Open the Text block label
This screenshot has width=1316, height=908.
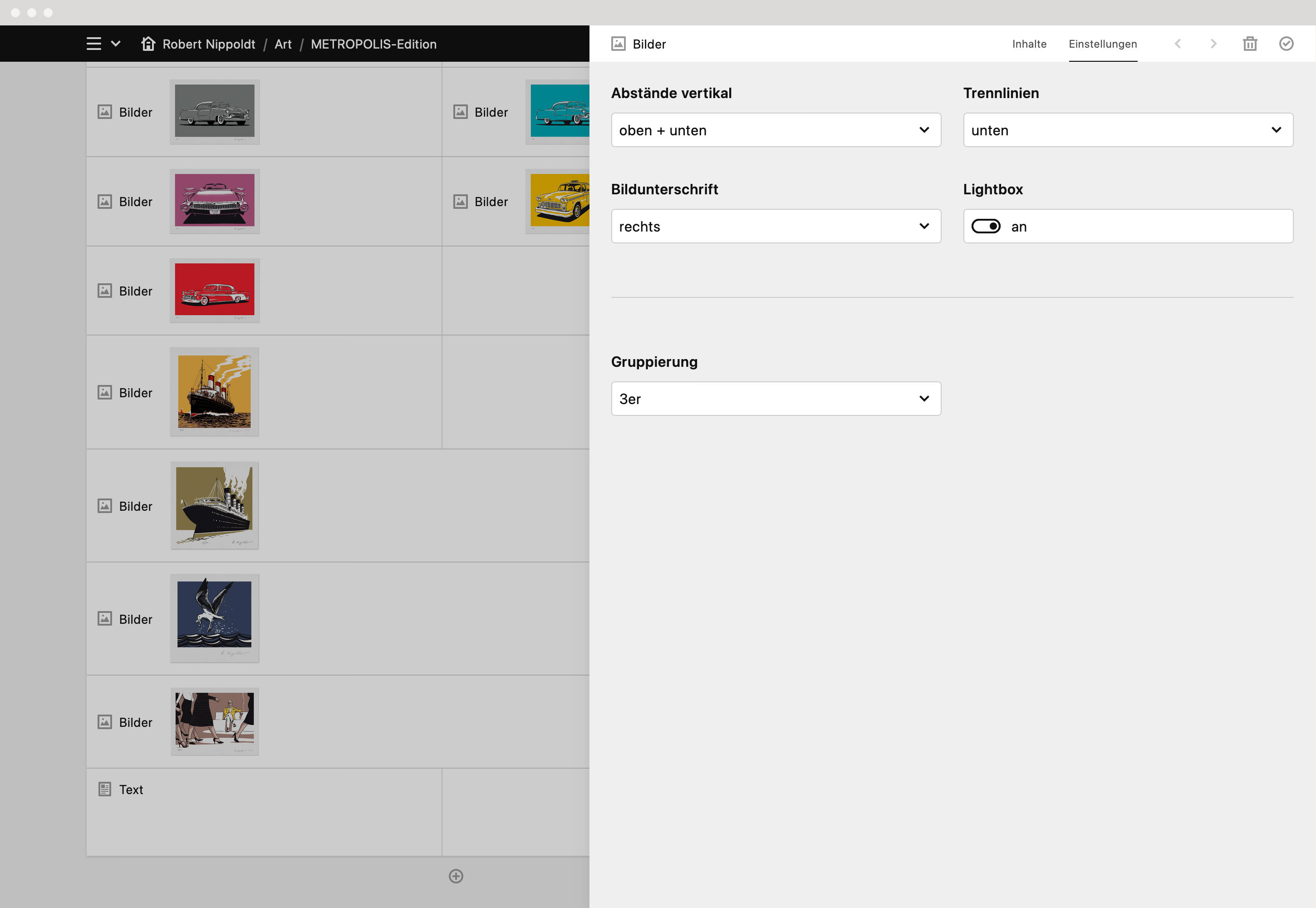coord(131,790)
